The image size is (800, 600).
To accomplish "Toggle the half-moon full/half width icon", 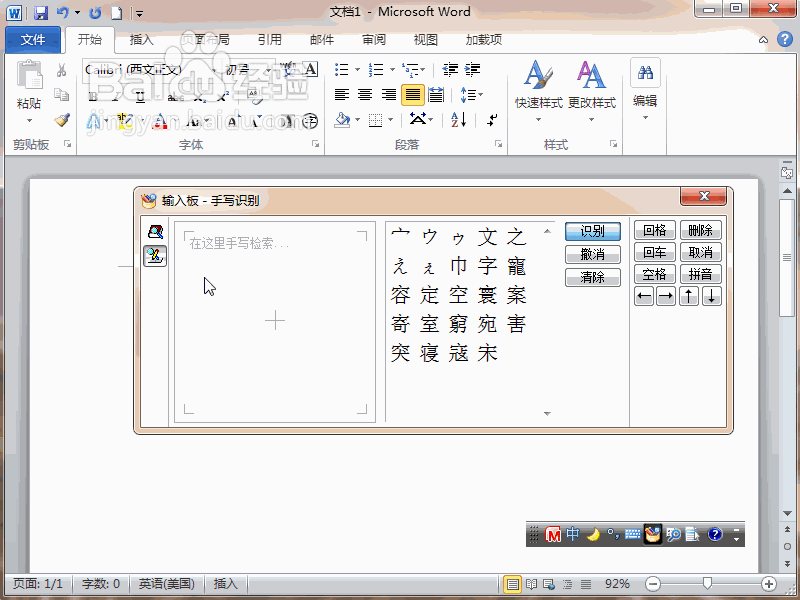I will point(593,534).
